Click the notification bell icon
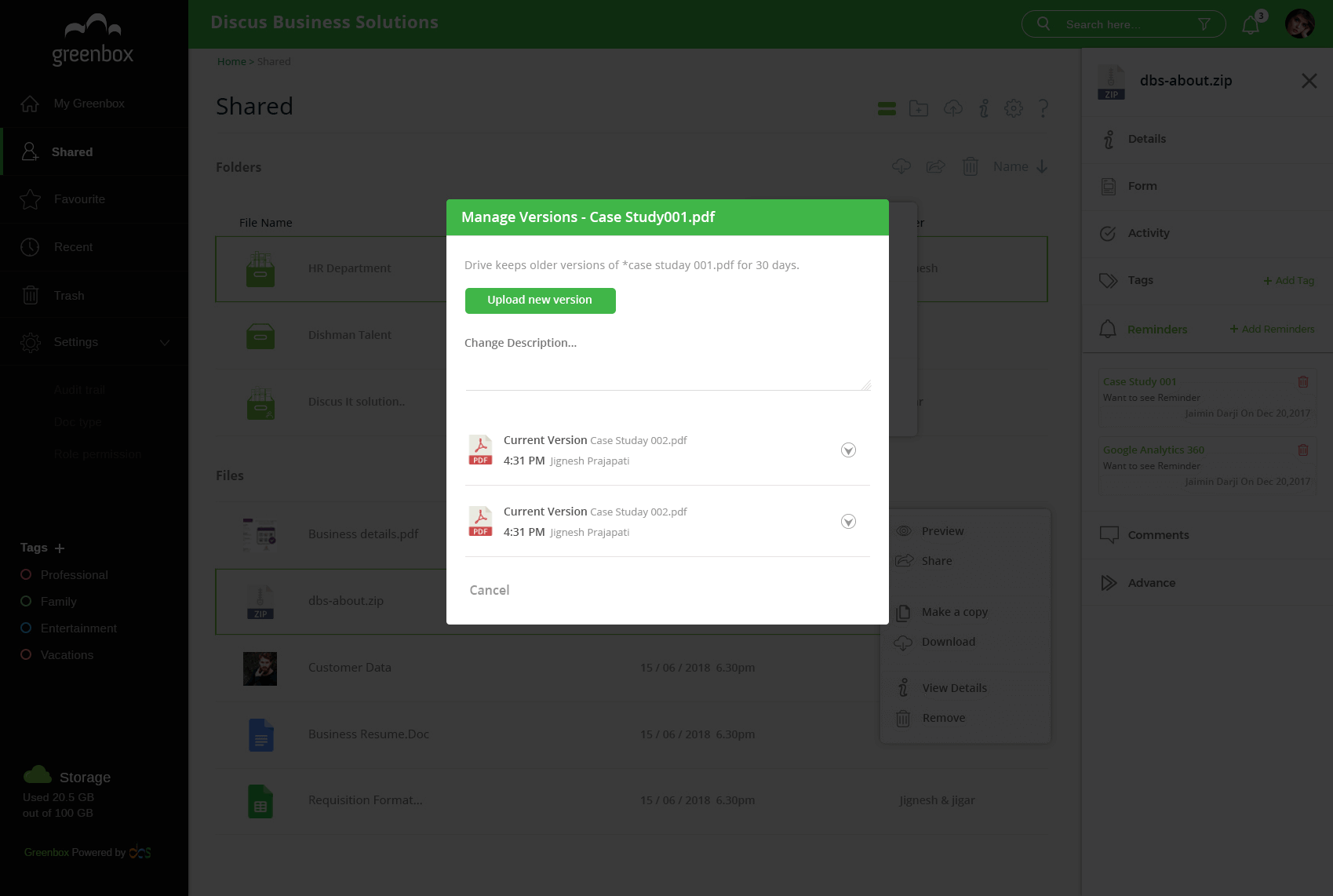The width and height of the screenshot is (1333, 896). [1251, 25]
